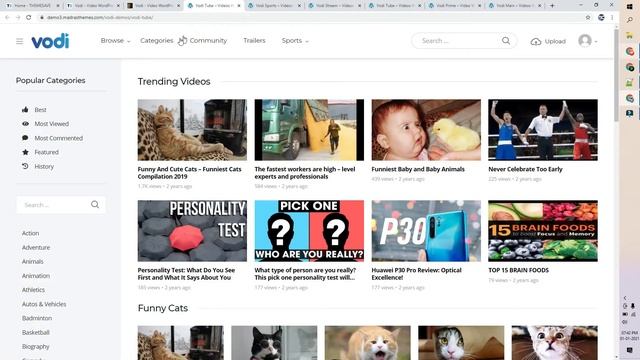Screen dimensions: 640x360
Task: Close the active browser tab
Action: 239,6
